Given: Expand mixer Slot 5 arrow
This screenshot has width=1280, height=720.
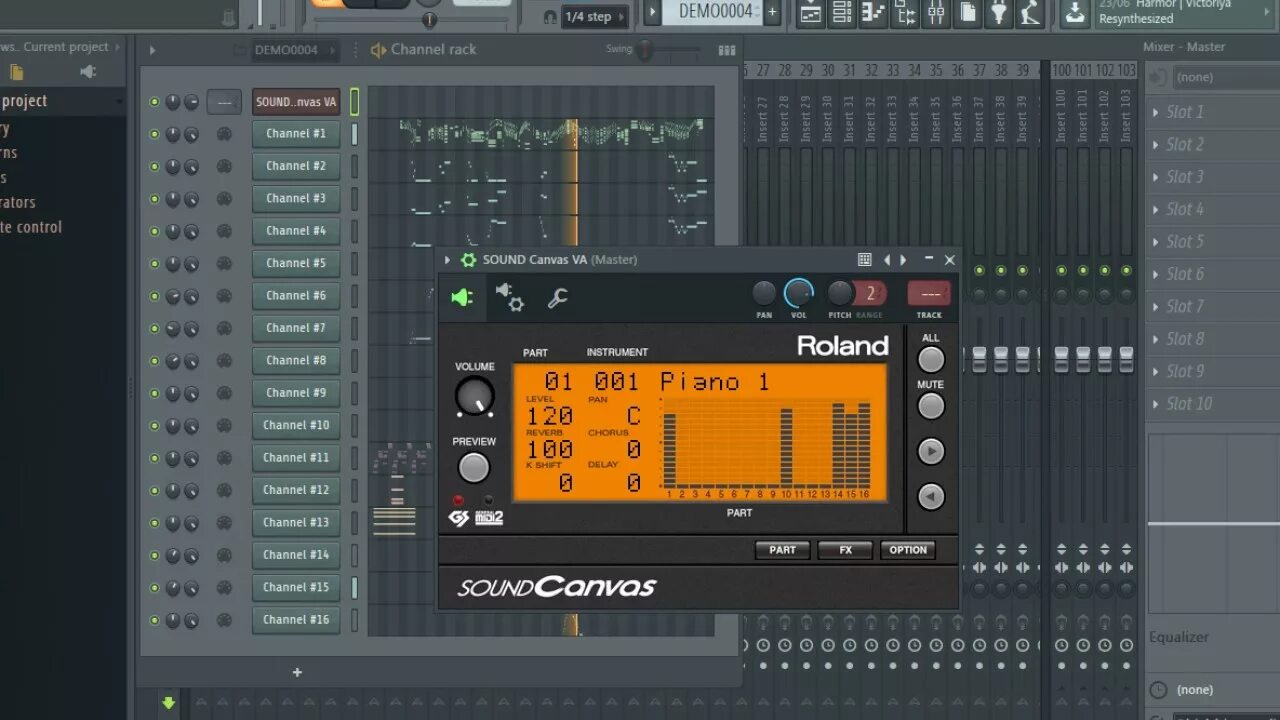Looking at the screenshot, I should point(1156,242).
